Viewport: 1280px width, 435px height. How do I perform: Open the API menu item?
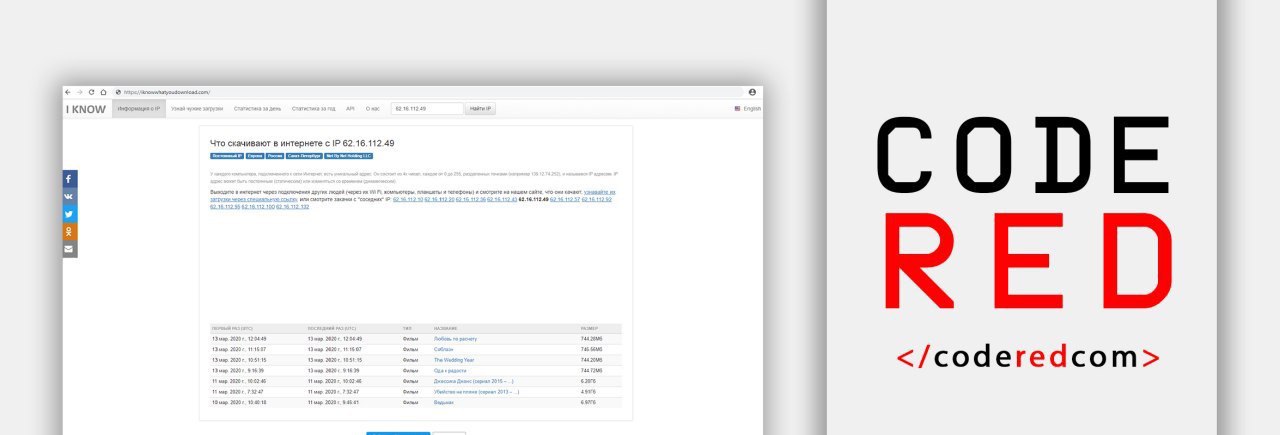(x=350, y=108)
